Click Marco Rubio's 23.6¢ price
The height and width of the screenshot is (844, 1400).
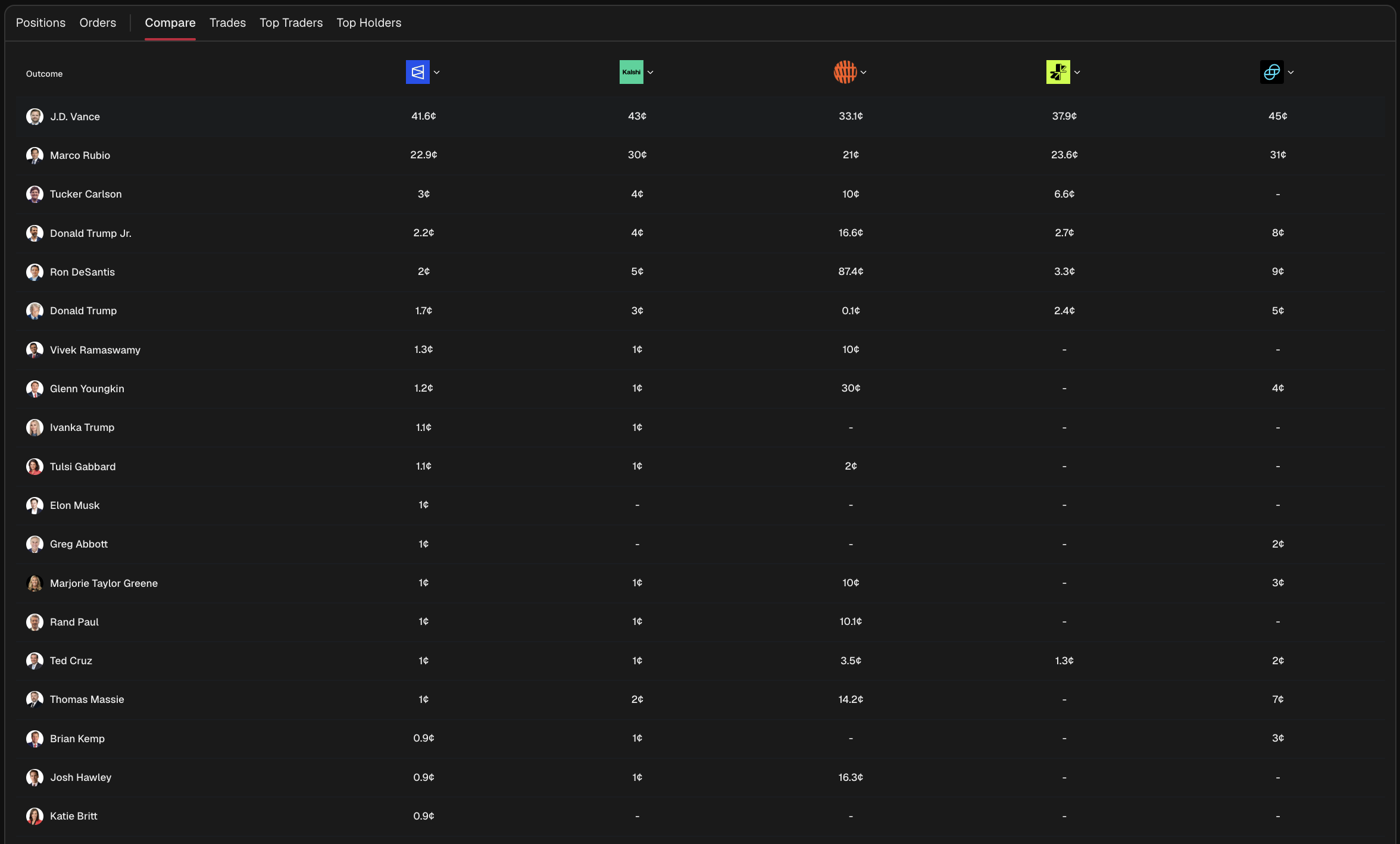pos(1064,155)
